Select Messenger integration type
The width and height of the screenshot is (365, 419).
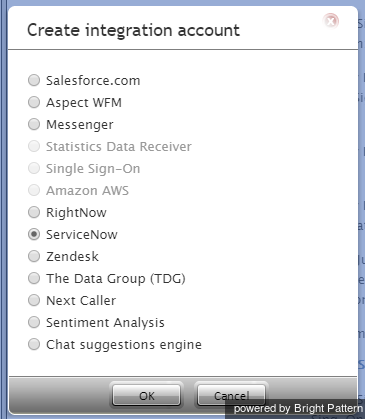click(34, 124)
